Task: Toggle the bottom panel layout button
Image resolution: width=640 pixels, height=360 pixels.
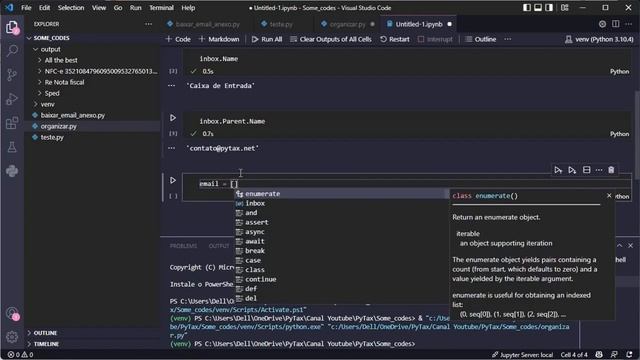Action: tap(538, 8)
